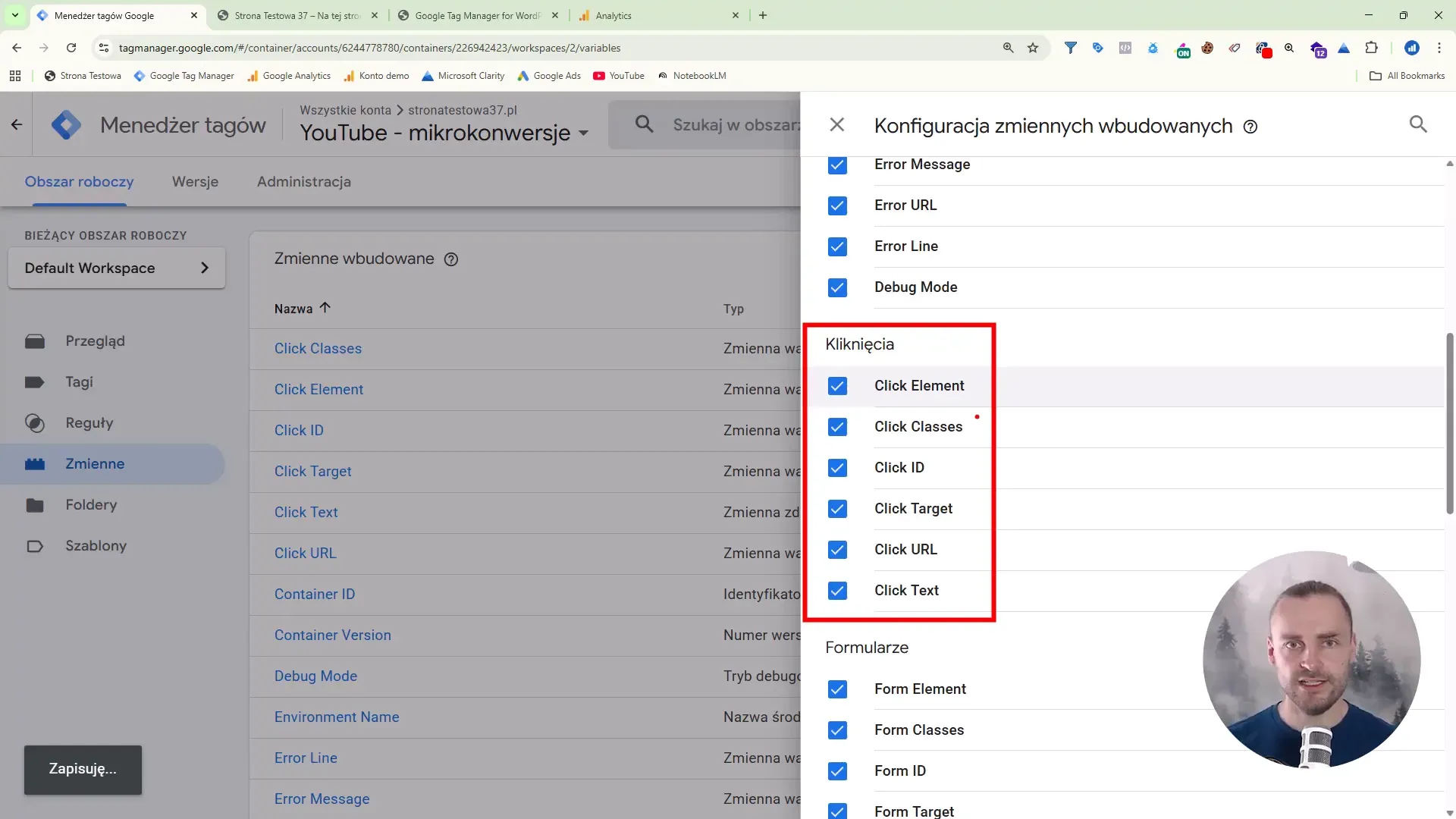
Task: Switch to the Wersje tab
Action: (x=195, y=182)
